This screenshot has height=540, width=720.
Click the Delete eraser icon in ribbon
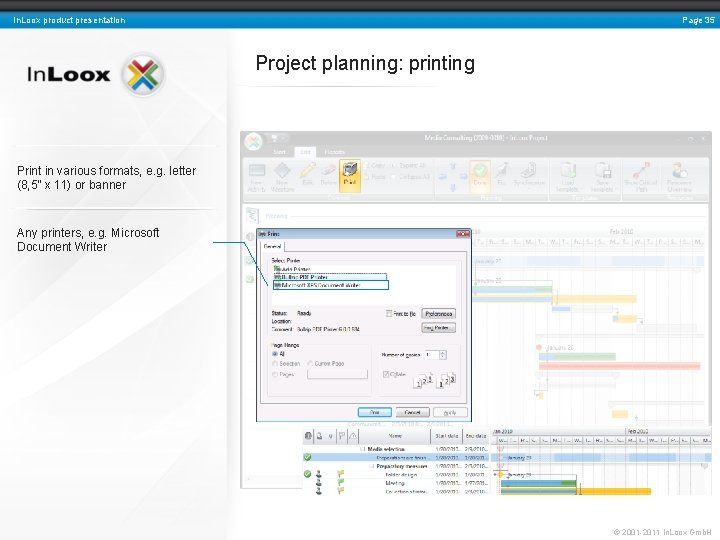click(x=328, y=171)
